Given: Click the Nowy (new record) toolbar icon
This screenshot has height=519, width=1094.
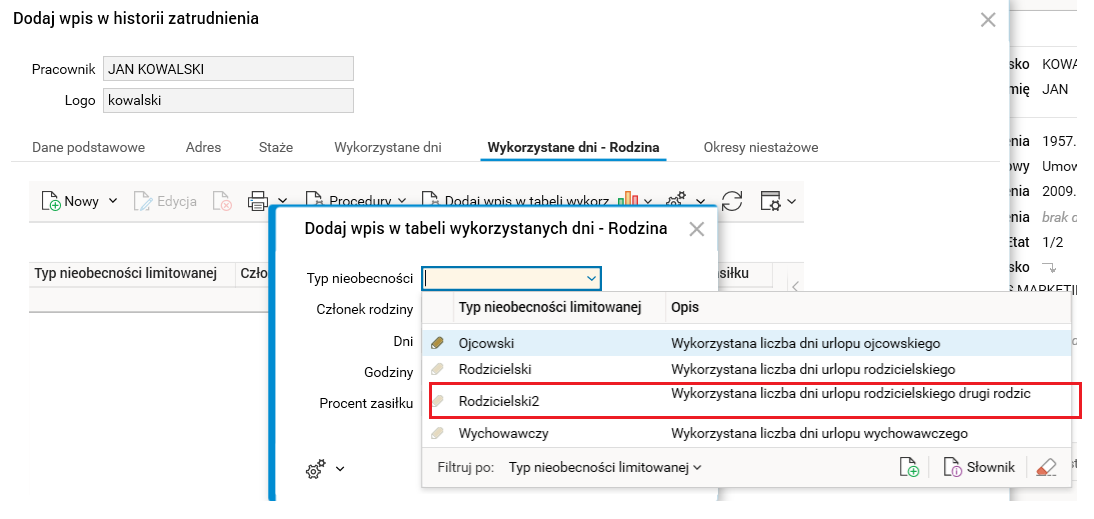Looking at the screenshot, I should click(51, 201).
